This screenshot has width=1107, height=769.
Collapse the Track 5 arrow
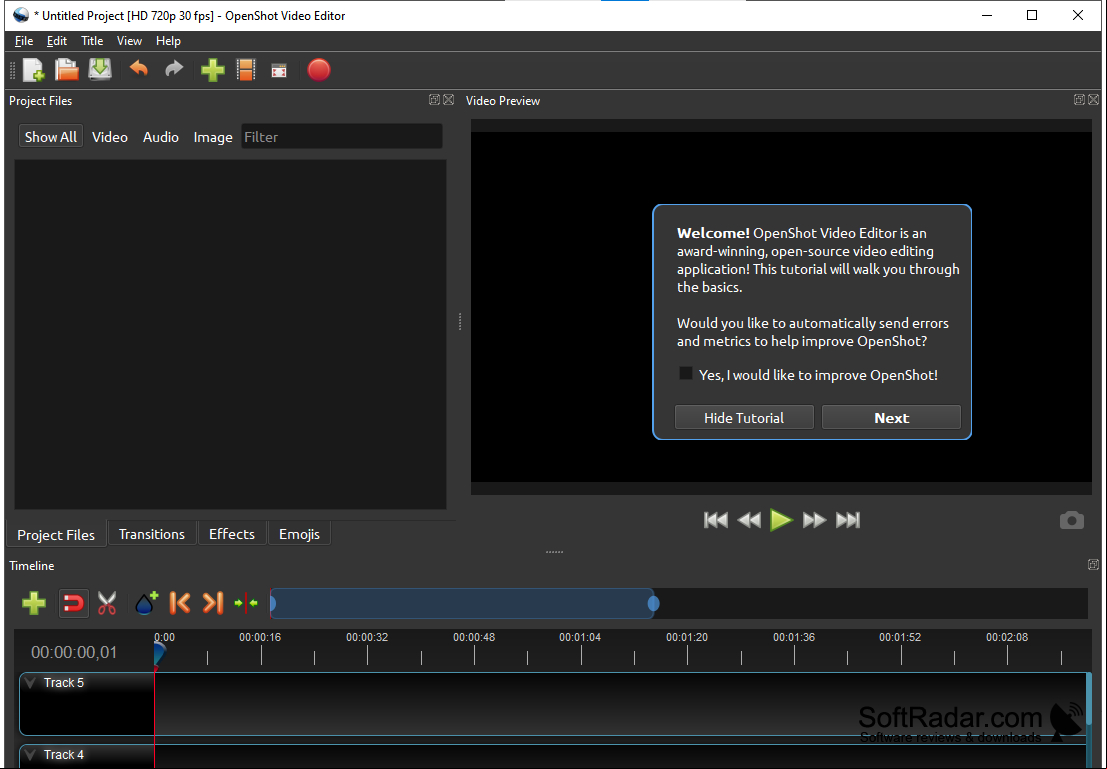point(30,683)
